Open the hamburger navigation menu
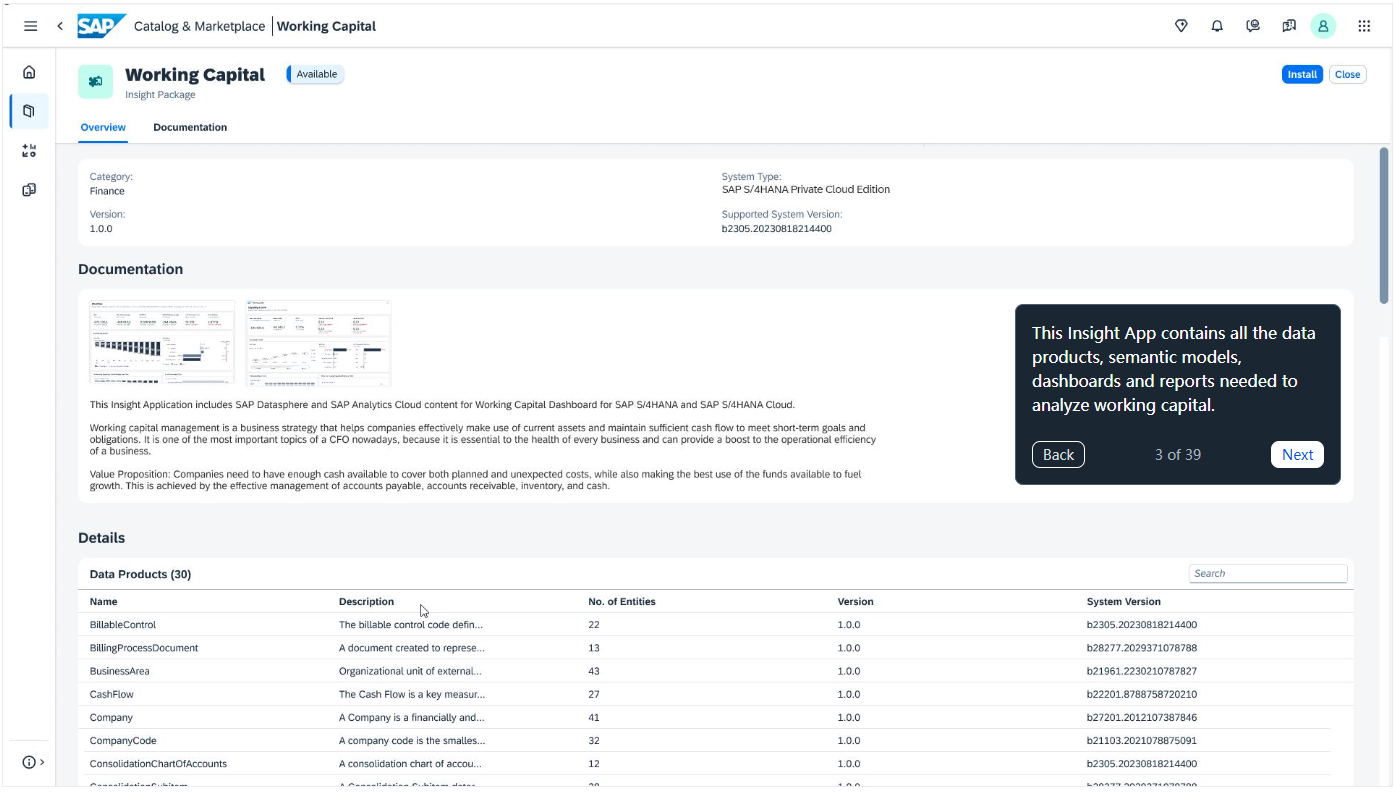The height and width of the screenshot is (795, 1395). [30, 26]
